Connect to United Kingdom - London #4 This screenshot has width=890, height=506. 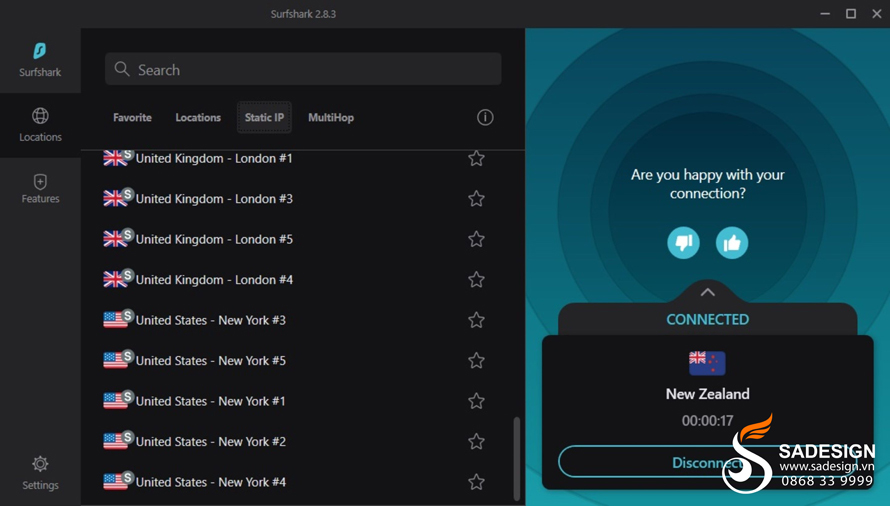click(x=303, y=279)
